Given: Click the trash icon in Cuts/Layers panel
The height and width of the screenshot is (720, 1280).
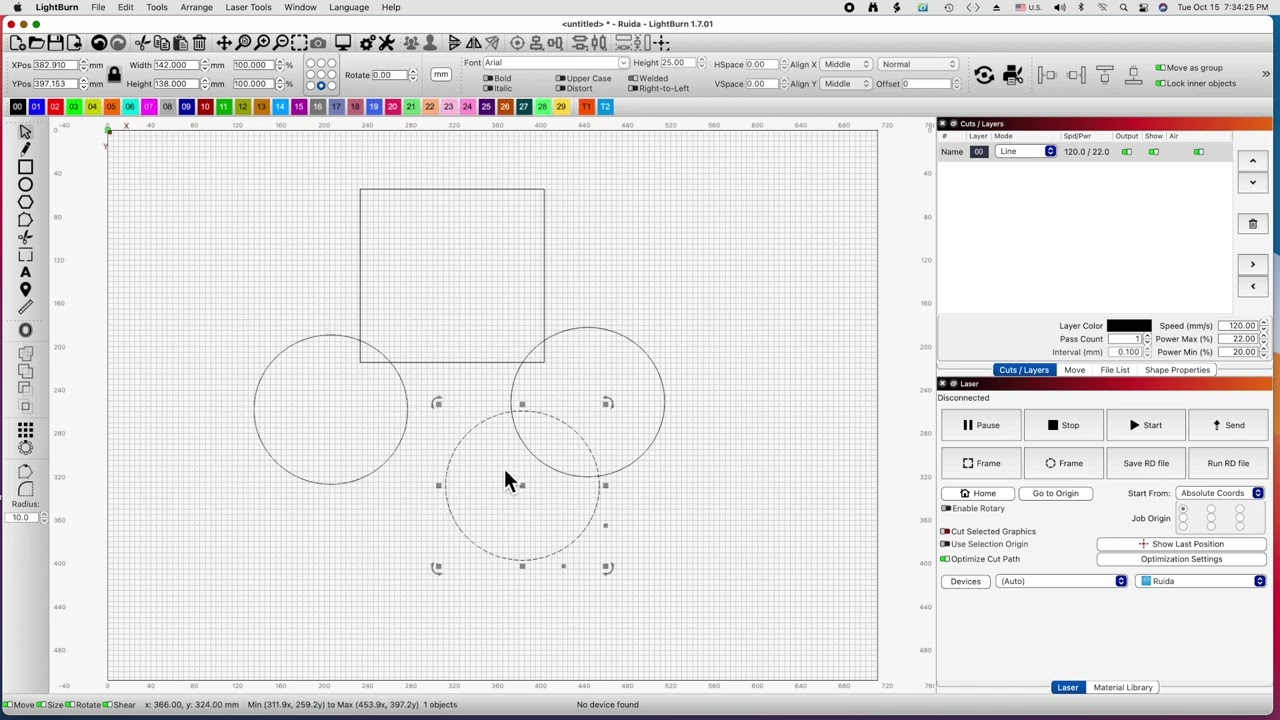Looking at the screenshot, I should (1252, 224).
